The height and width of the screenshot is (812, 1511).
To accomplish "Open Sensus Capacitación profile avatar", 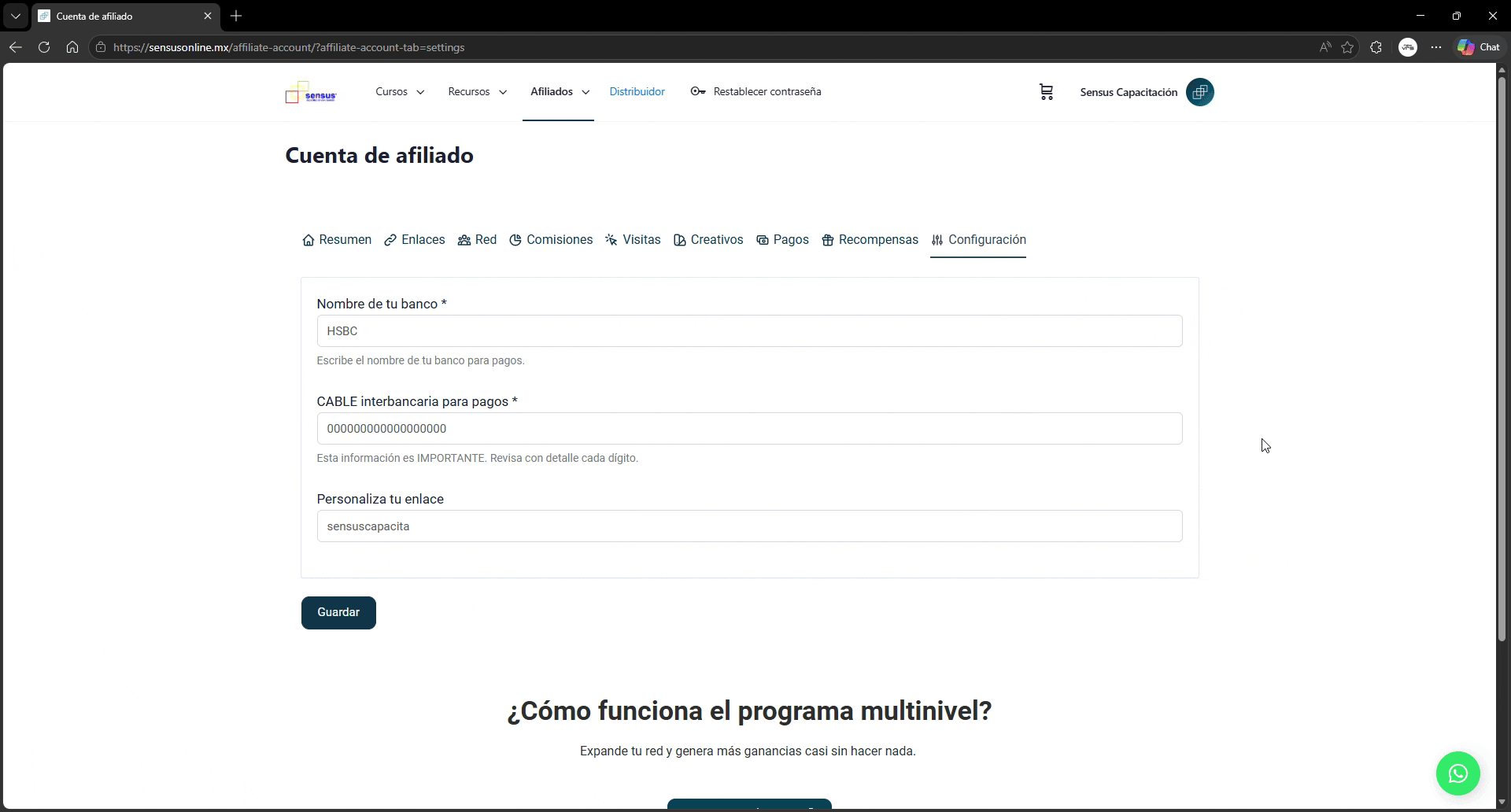I will [1199, 92].
